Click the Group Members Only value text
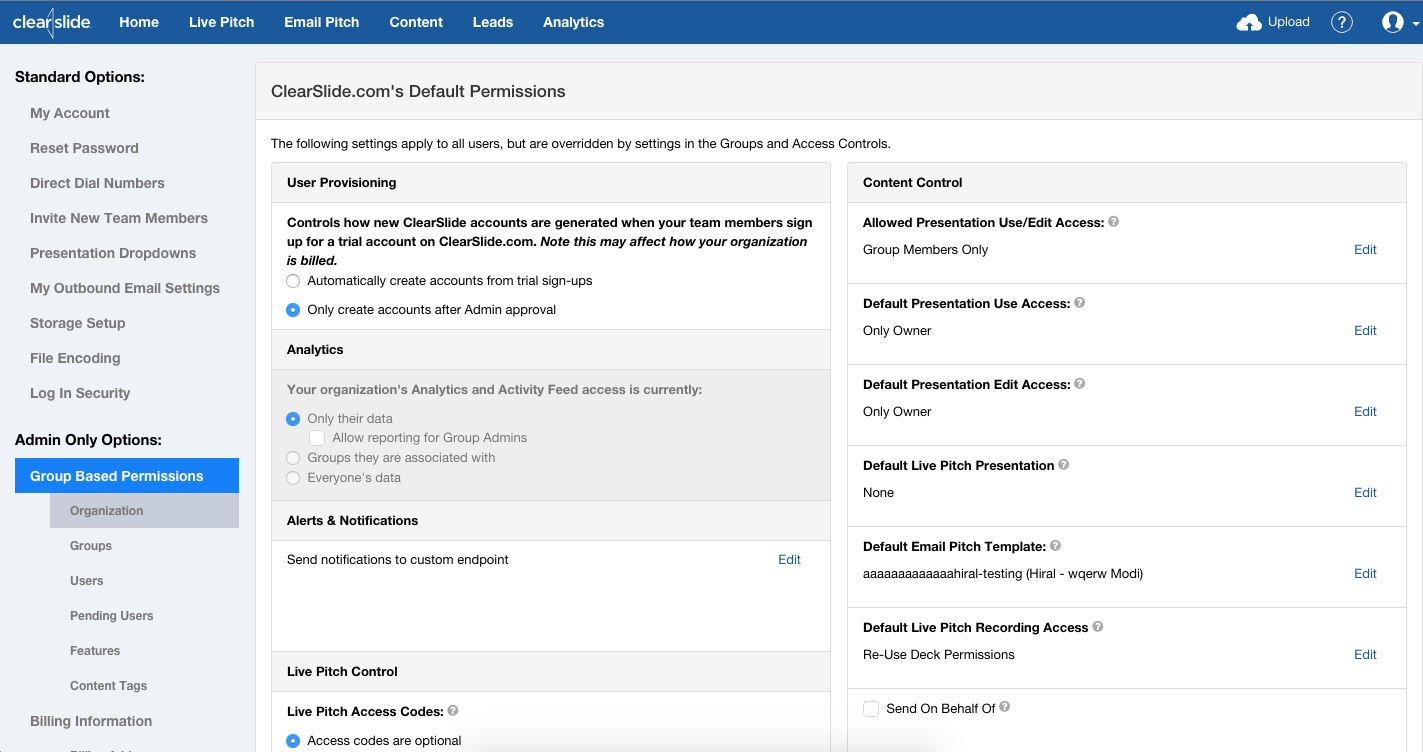The image size is (1423, 752). 925,250
